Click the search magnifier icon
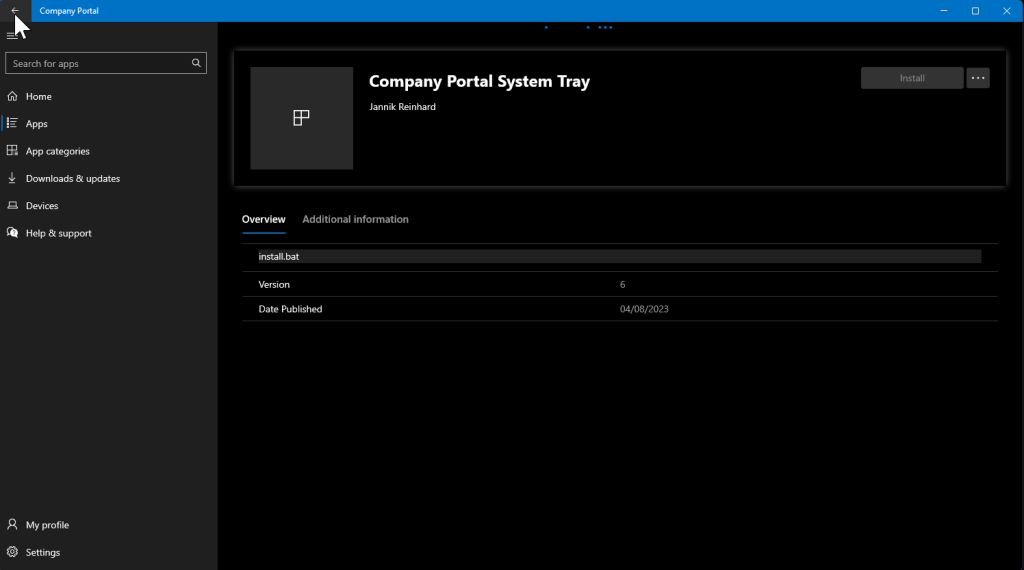Screen dimensions: 1024x570 click(x=196, y=63)
